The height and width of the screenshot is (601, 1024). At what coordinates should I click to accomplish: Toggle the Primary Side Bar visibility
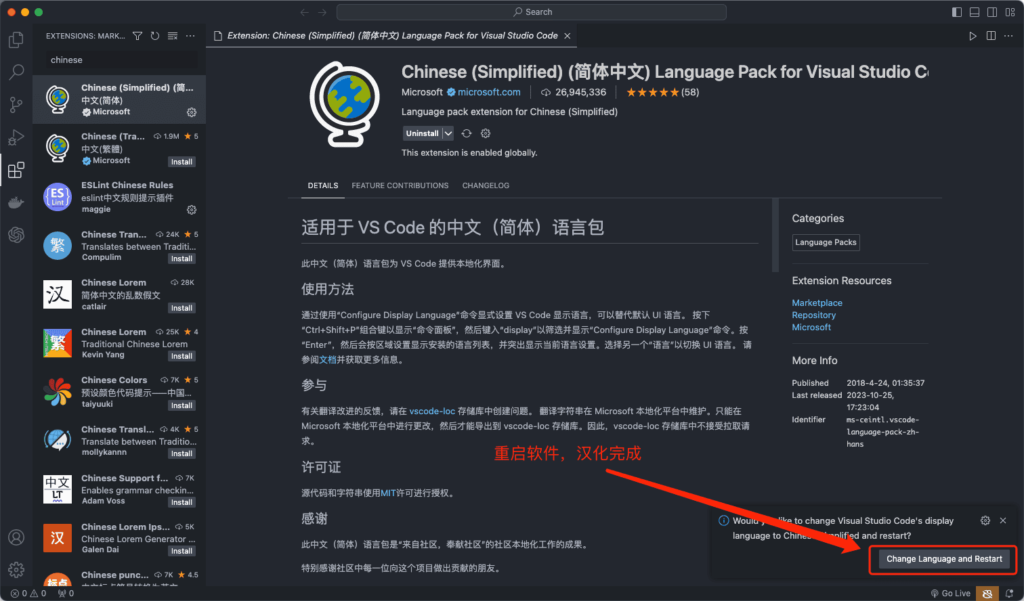[x=956, y=10]
